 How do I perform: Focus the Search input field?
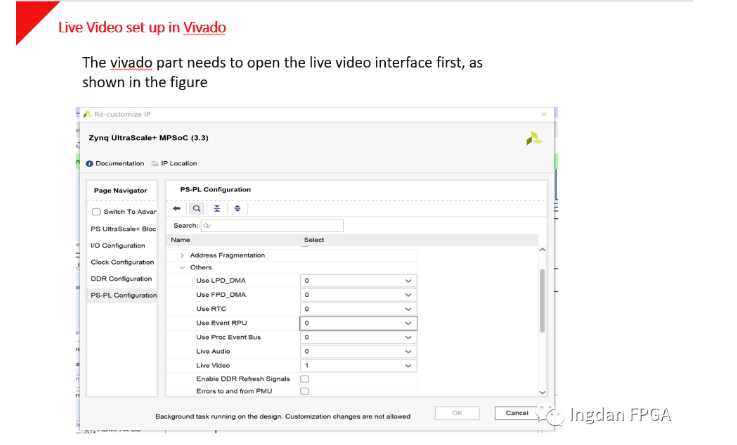point(272,226)
